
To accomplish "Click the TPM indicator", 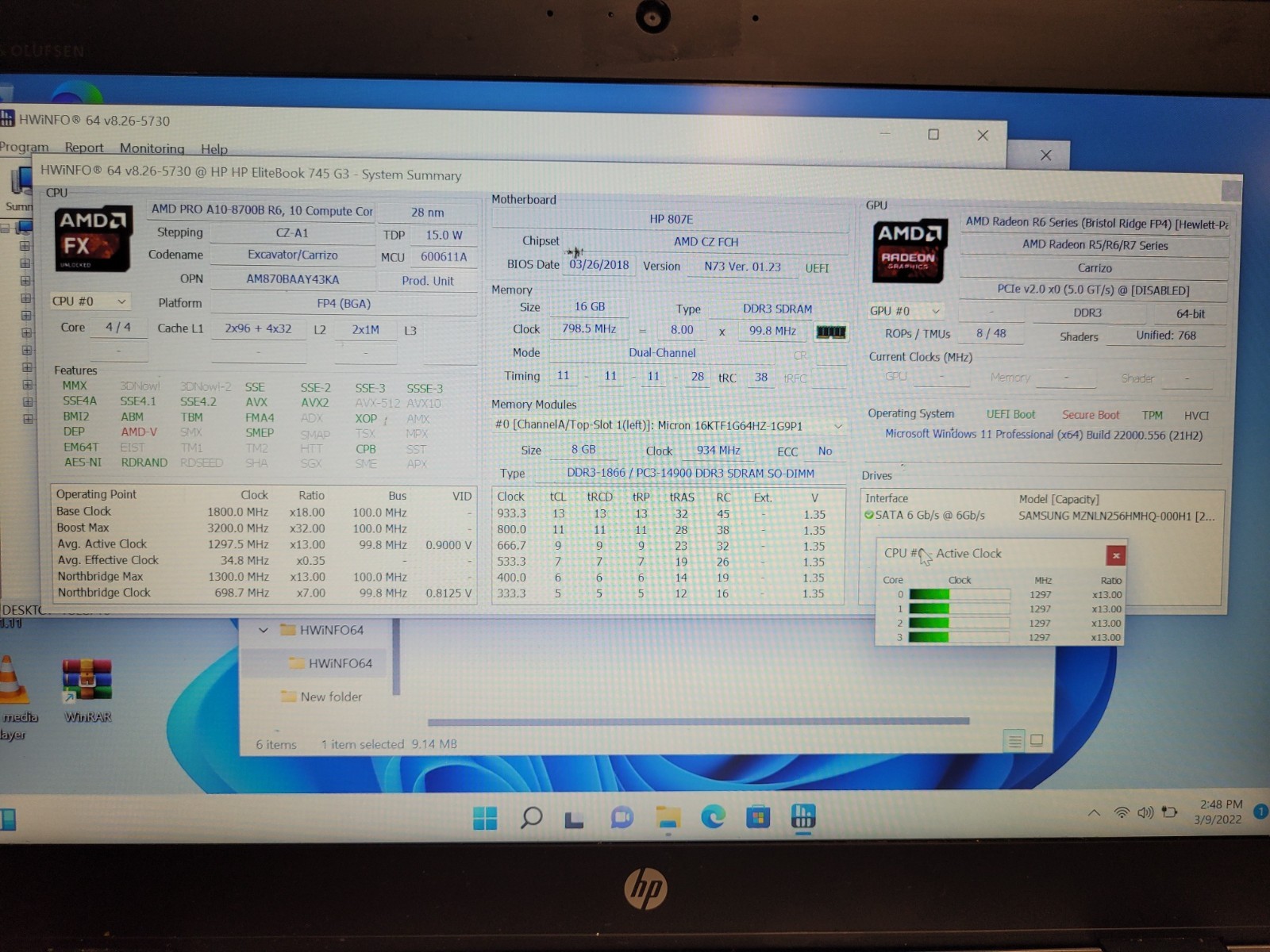I will tap(1152, 415).
